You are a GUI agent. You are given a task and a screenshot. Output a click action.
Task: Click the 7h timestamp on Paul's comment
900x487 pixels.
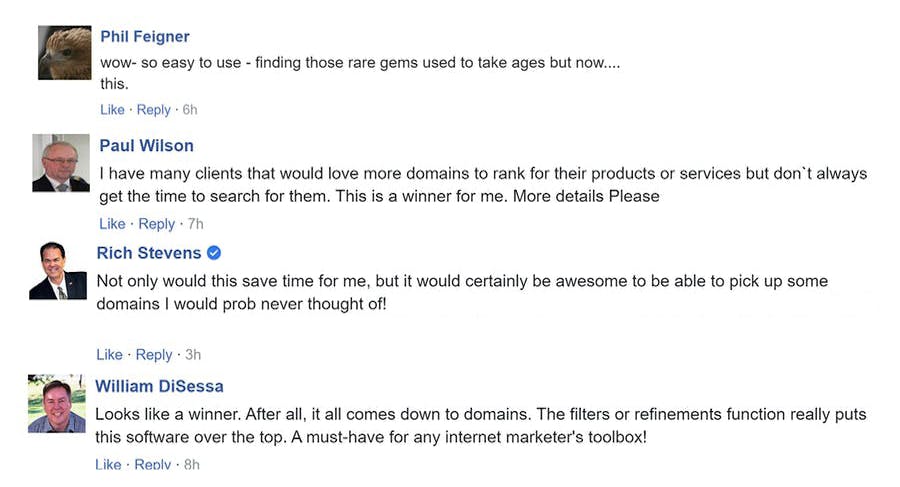[x=195, y=224]
